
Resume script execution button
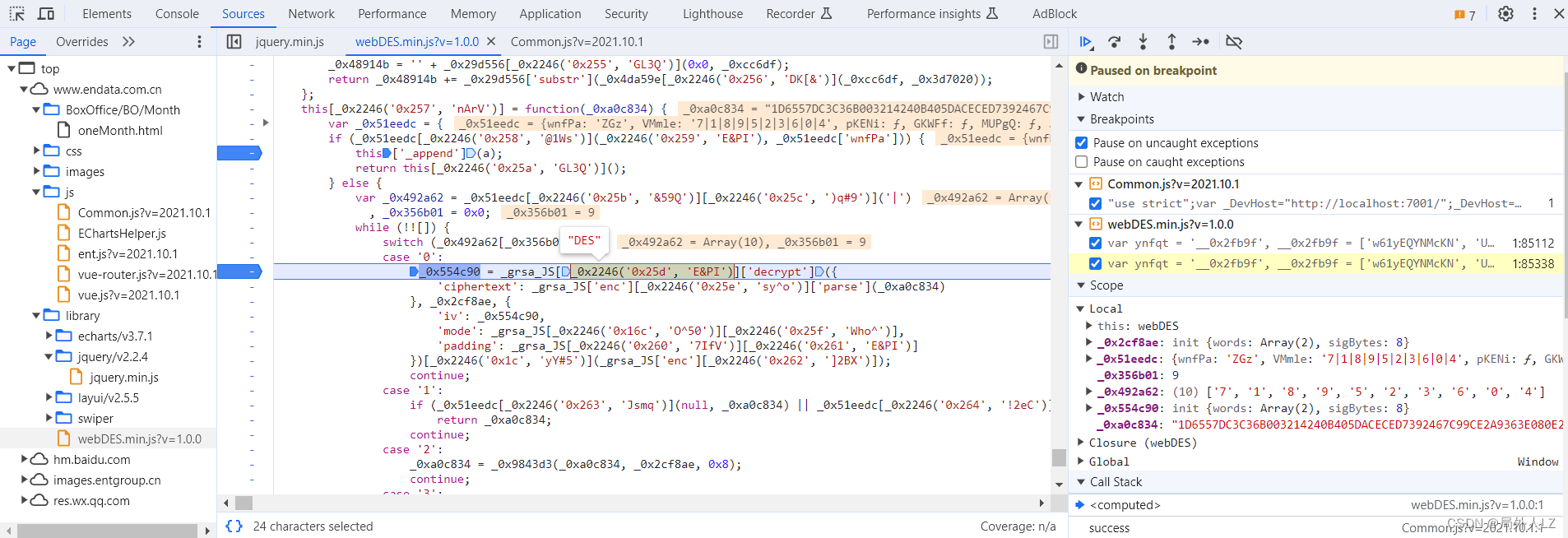(x=1086, y=42)
